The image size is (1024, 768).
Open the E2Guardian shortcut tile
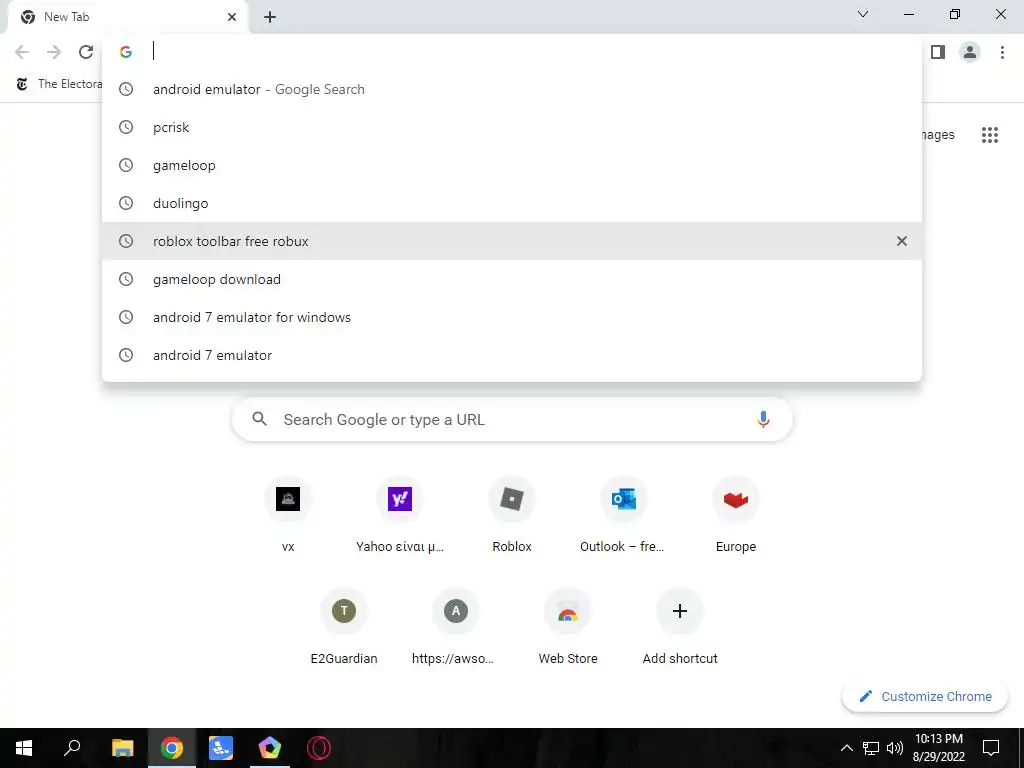[x=344, y=627]
